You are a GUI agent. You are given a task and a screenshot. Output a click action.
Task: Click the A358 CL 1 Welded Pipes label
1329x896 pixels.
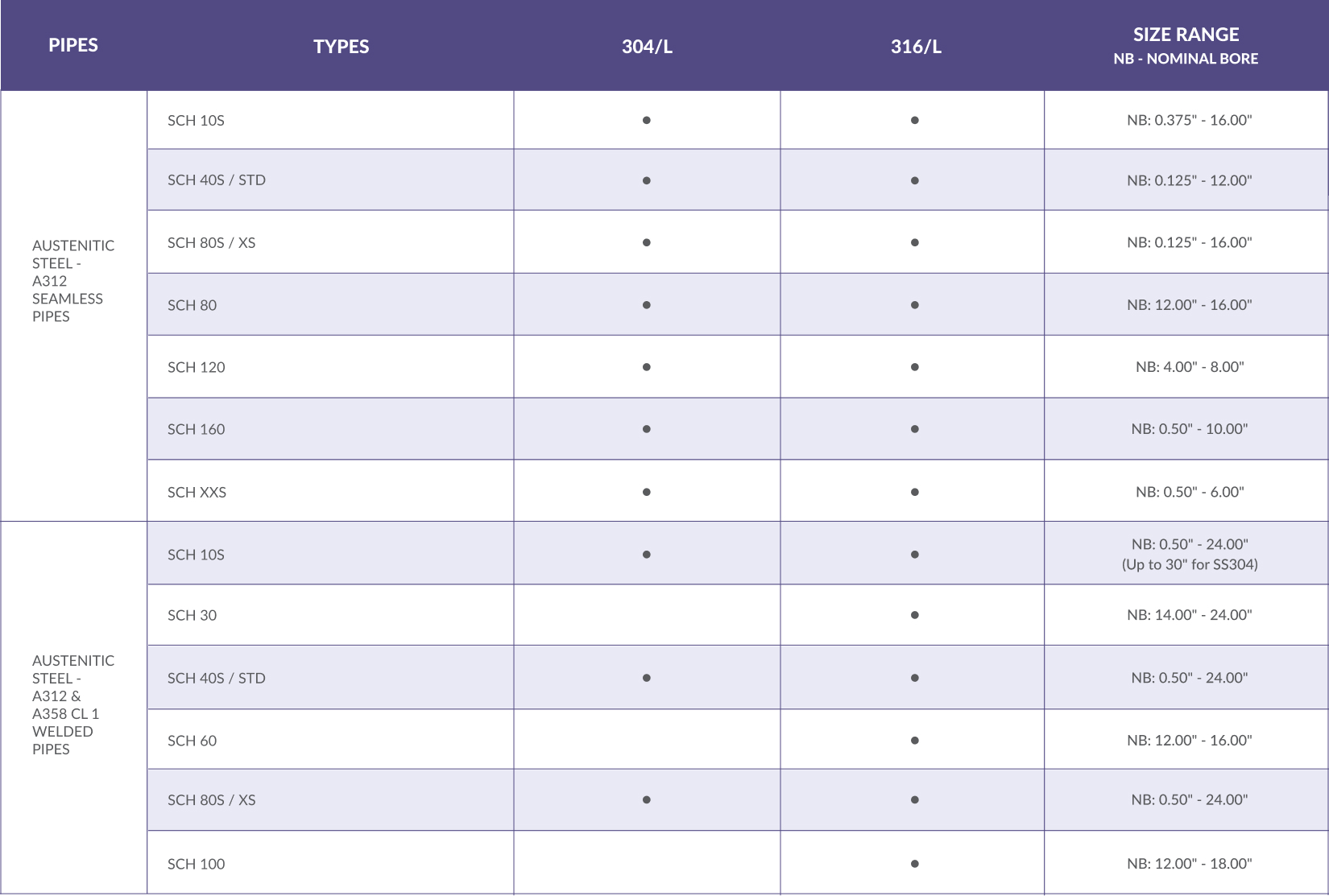coord(72,705)
